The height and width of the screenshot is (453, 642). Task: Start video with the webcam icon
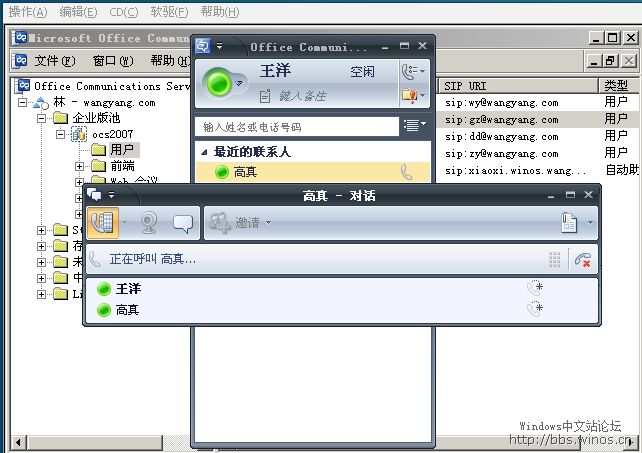[149, 223]
